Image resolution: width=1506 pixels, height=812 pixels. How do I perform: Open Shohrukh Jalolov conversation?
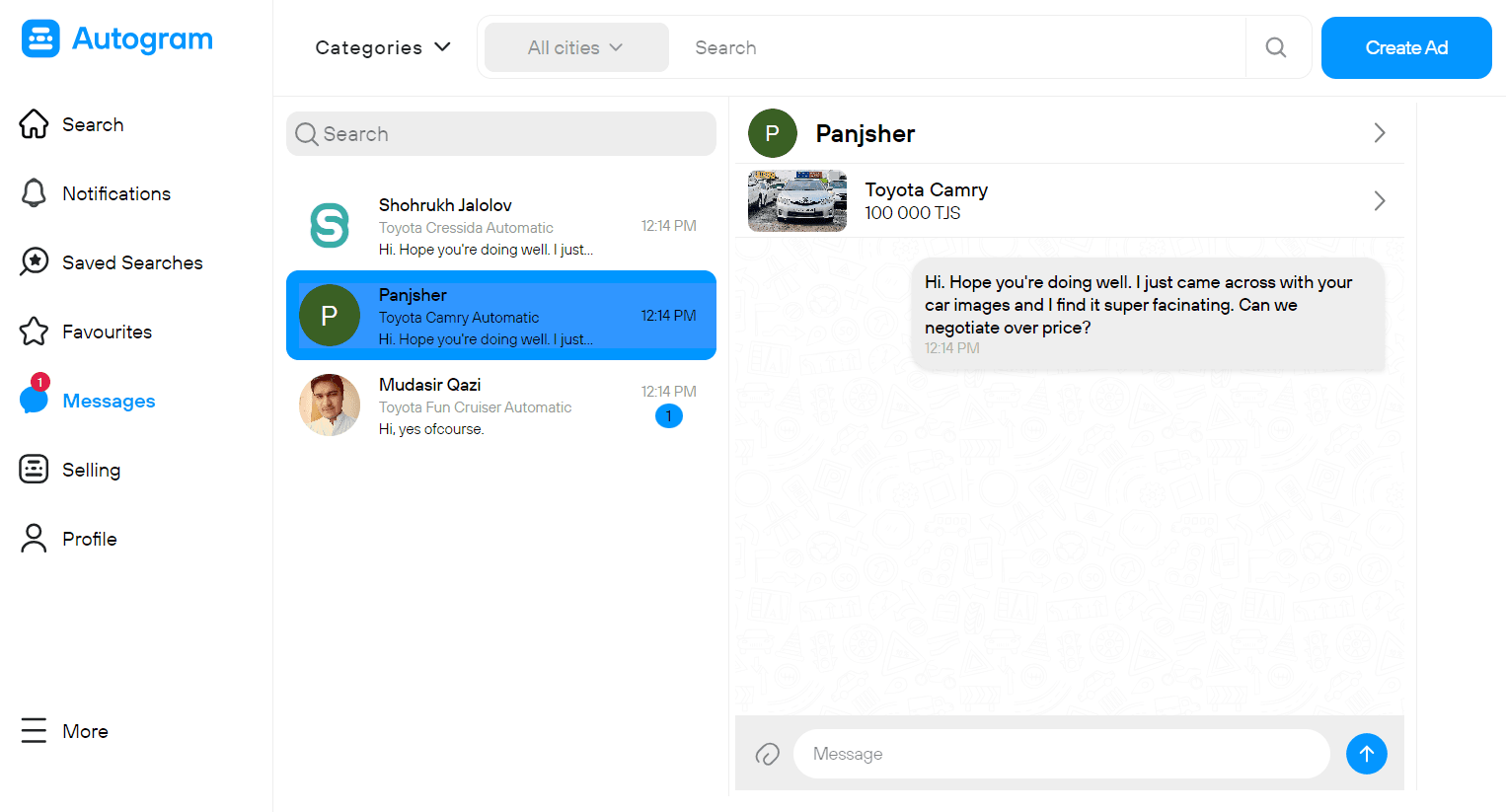coord(500,226)
